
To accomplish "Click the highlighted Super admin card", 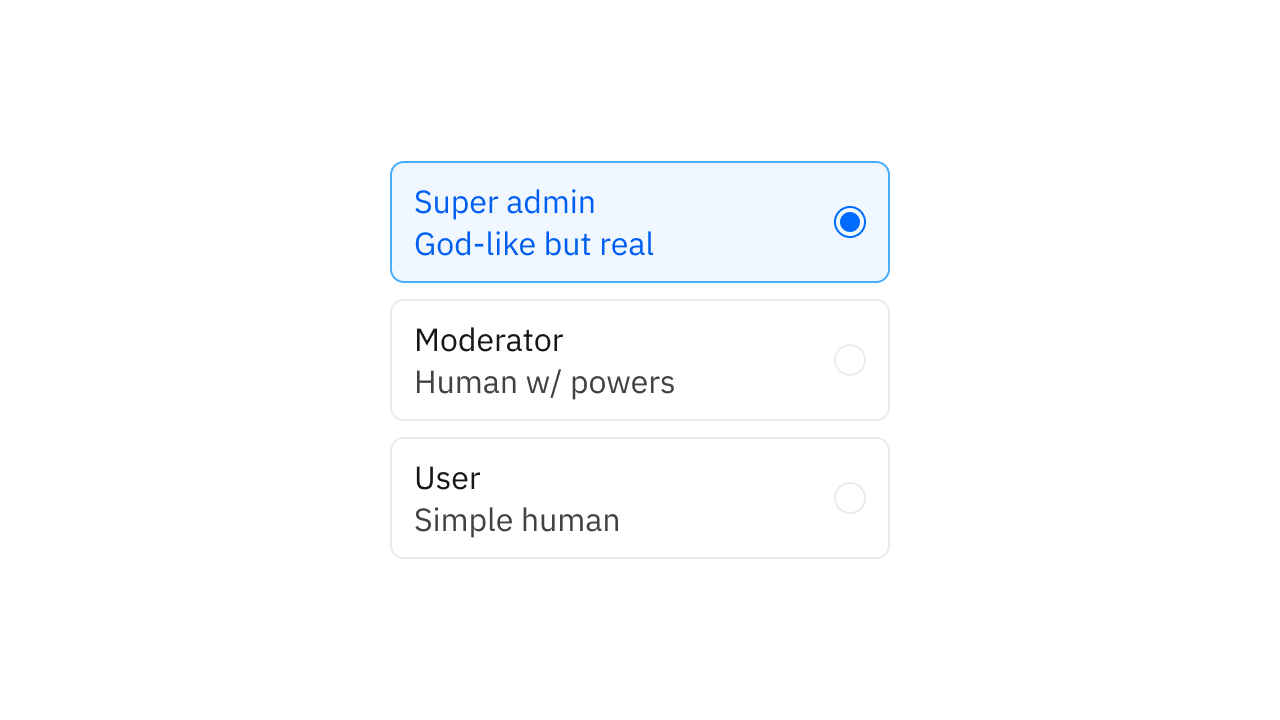I will coord(640,222).
